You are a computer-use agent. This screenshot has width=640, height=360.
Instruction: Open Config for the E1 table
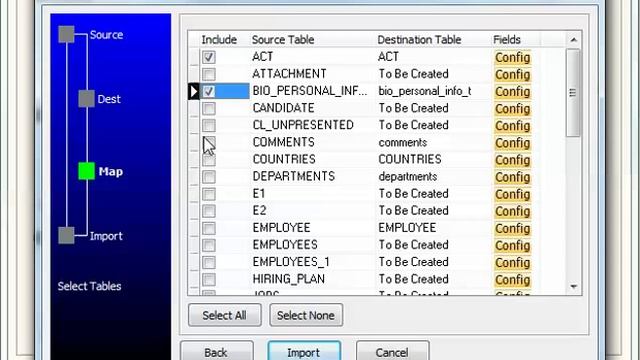click(513, 195)
